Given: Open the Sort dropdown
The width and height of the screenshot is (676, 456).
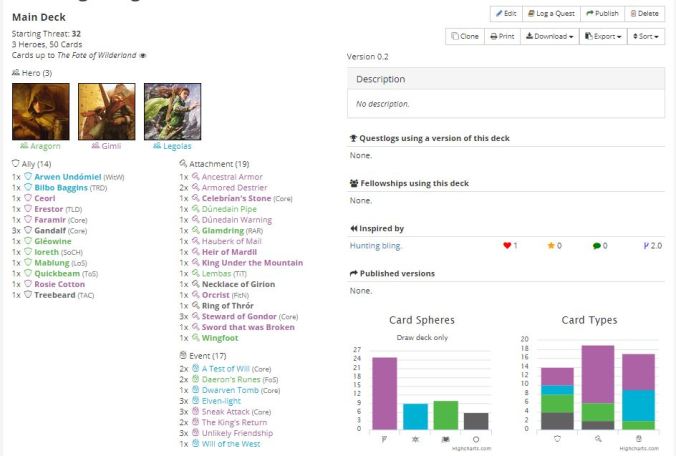Looking at the screenshot, I should click(x=647, y=36).
